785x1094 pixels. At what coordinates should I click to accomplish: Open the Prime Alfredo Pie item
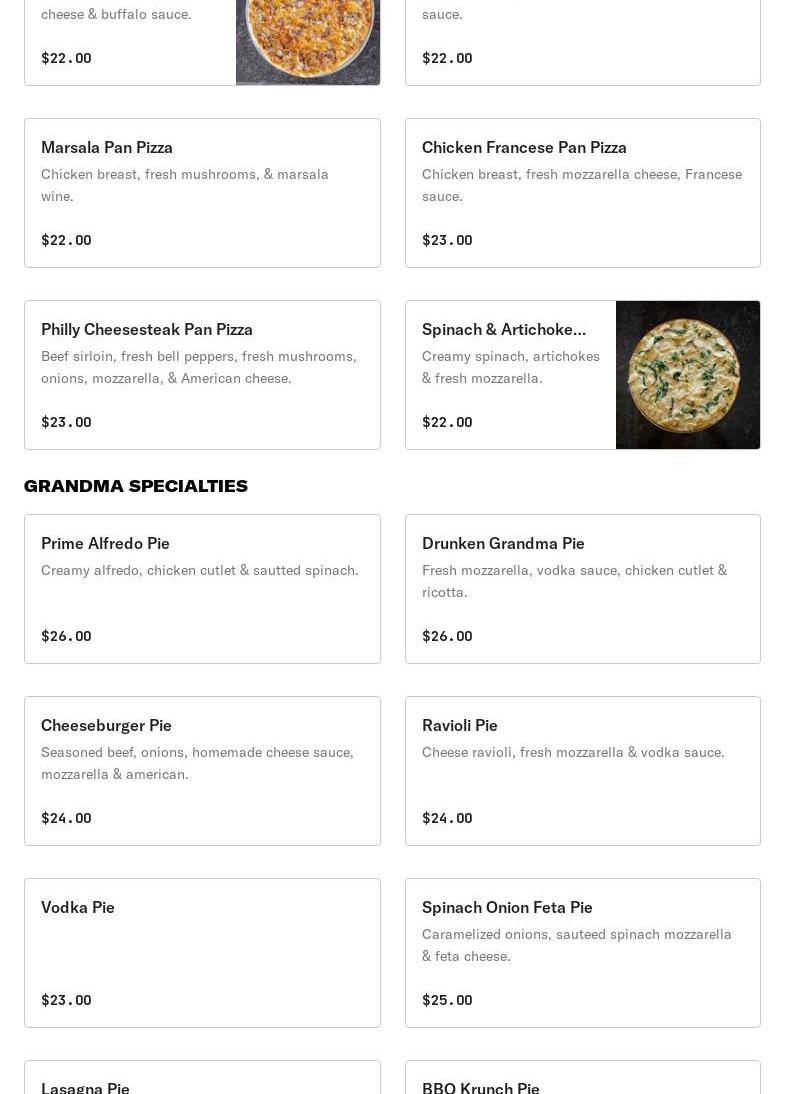coord(202,589)
